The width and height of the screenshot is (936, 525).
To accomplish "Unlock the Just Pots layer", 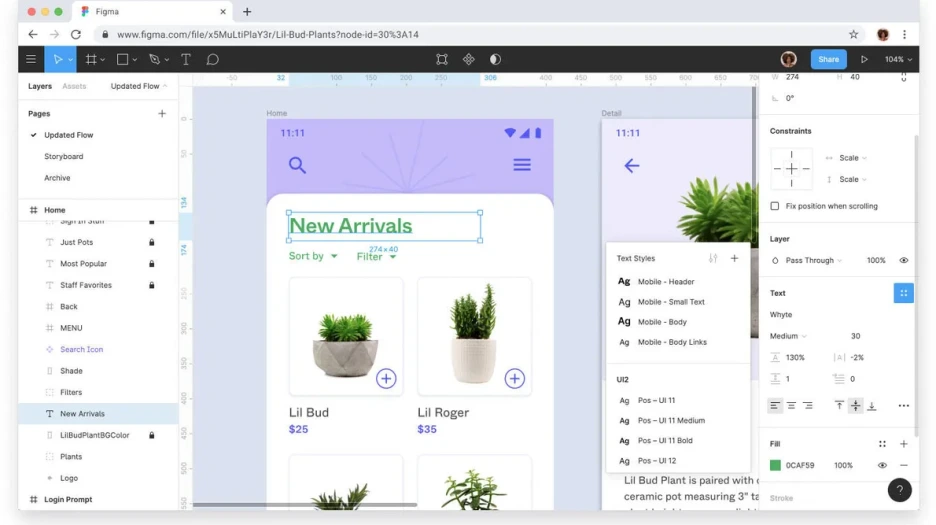I will point(152,242).
